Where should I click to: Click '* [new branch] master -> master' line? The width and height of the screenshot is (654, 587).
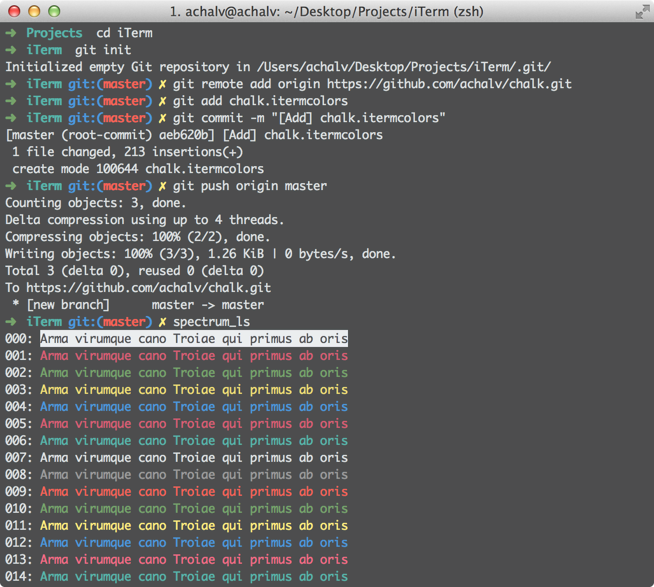pyautogui.click(x=138, y=305)
